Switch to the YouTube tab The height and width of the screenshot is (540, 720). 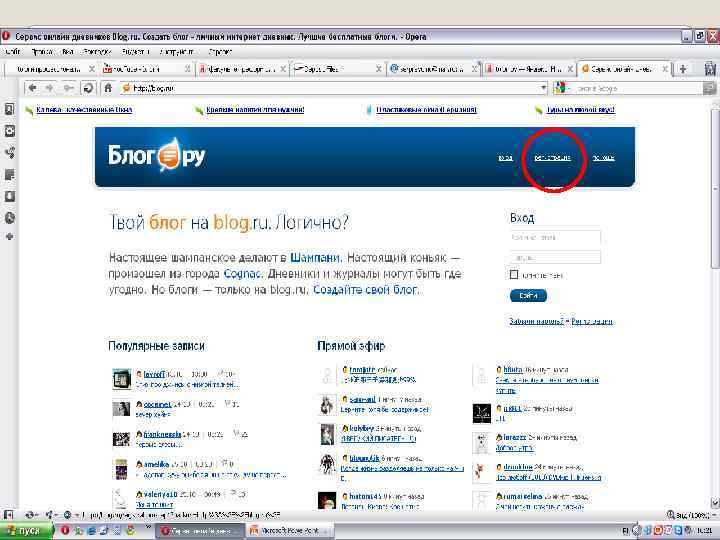(x=146, y=69)
